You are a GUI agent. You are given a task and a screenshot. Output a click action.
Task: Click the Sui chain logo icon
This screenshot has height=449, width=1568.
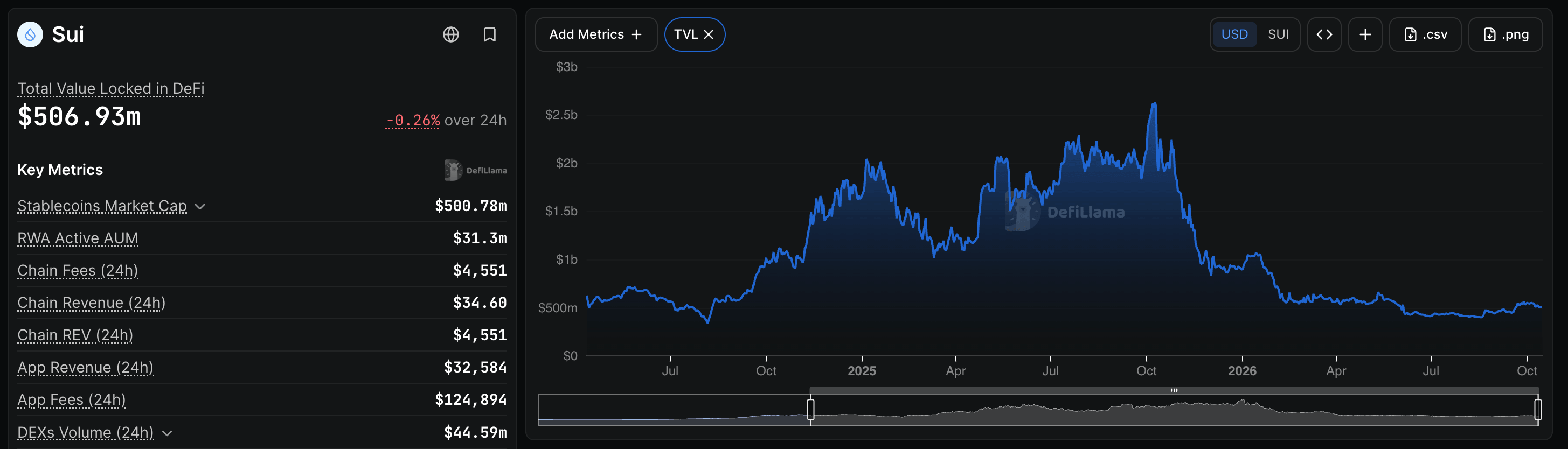point(30,34)
